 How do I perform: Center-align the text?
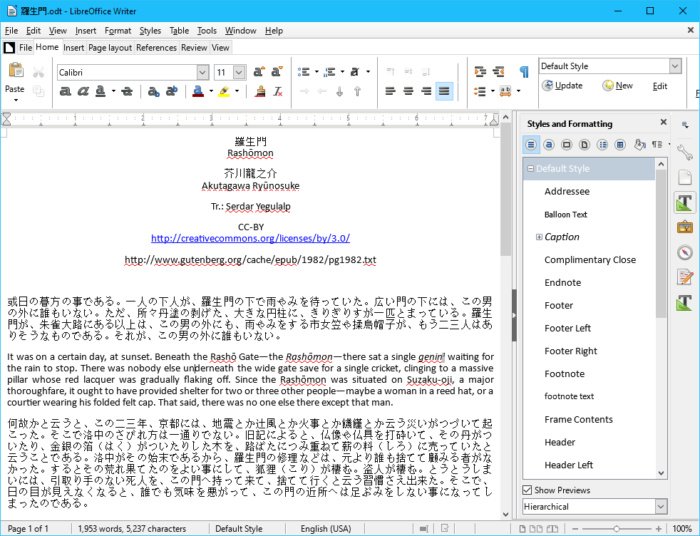(408, 91)
